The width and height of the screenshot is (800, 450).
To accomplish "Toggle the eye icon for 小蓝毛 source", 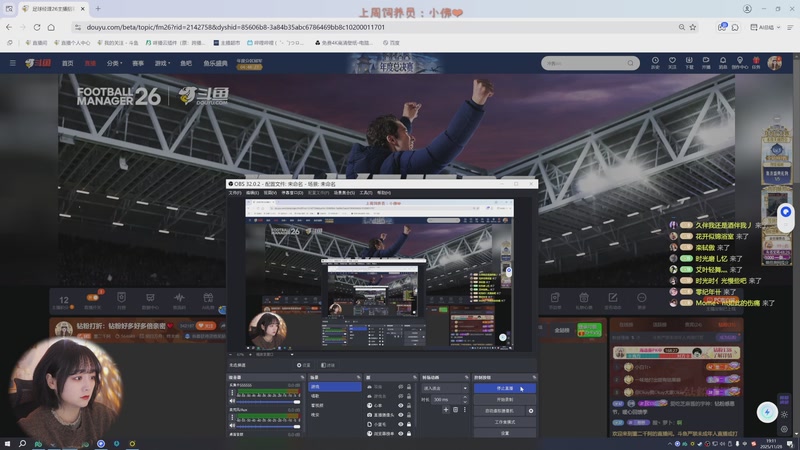I will pyautogui.click(x=401, y=424).
